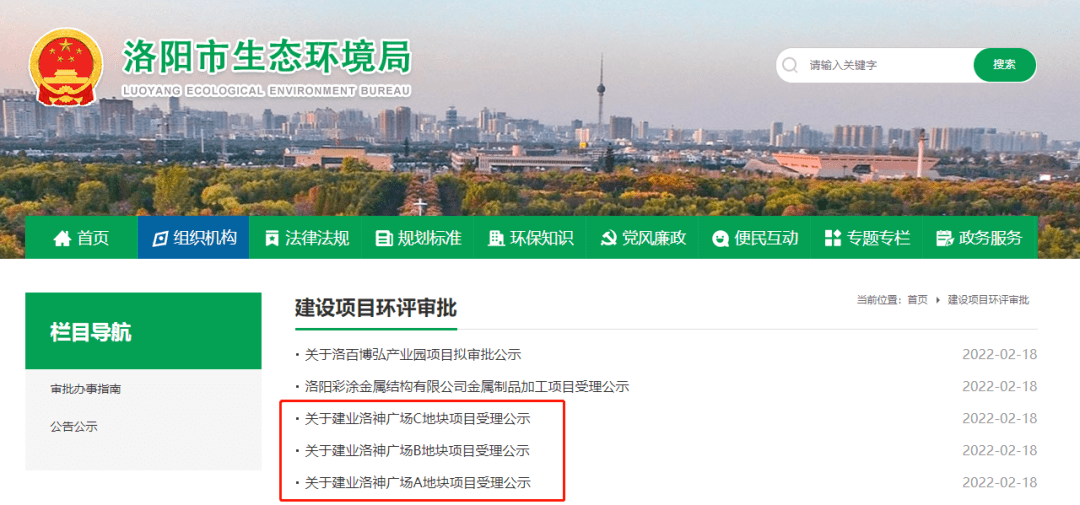
Task: Open the 规划标准 menu item
Action: 419,238
